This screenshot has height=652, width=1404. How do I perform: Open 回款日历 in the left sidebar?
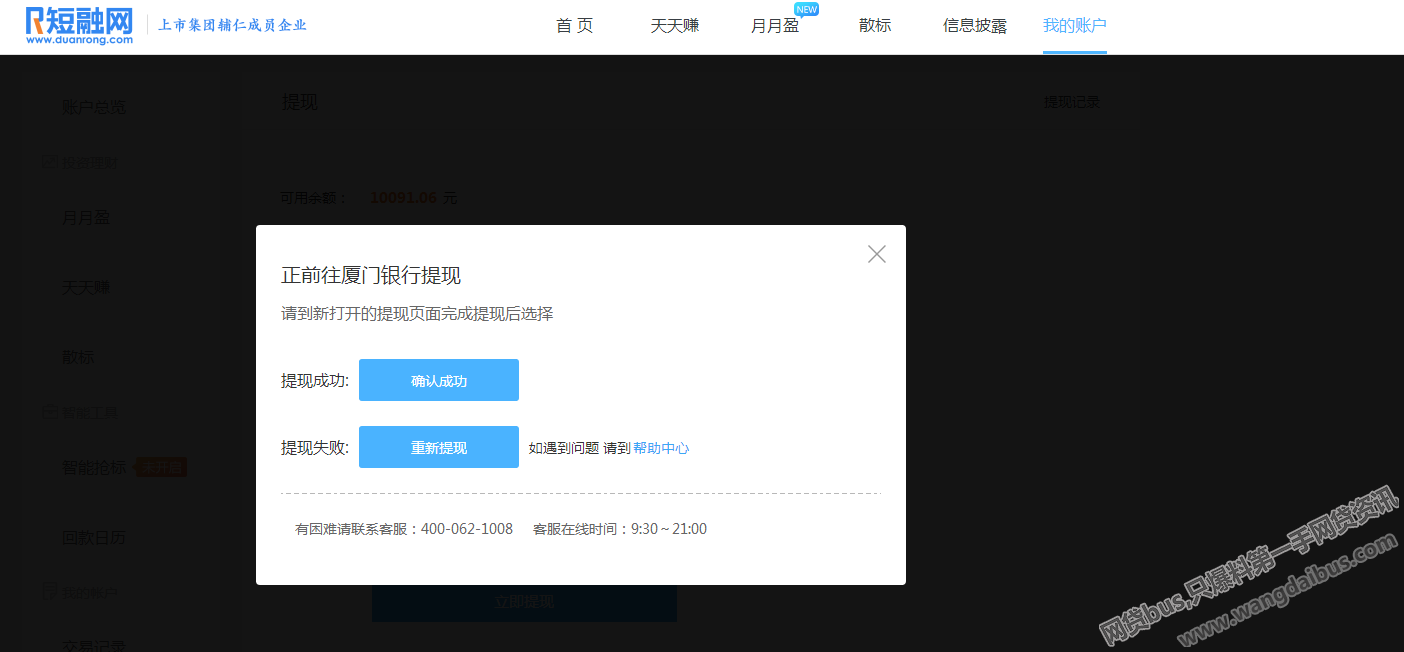point(94,537)
